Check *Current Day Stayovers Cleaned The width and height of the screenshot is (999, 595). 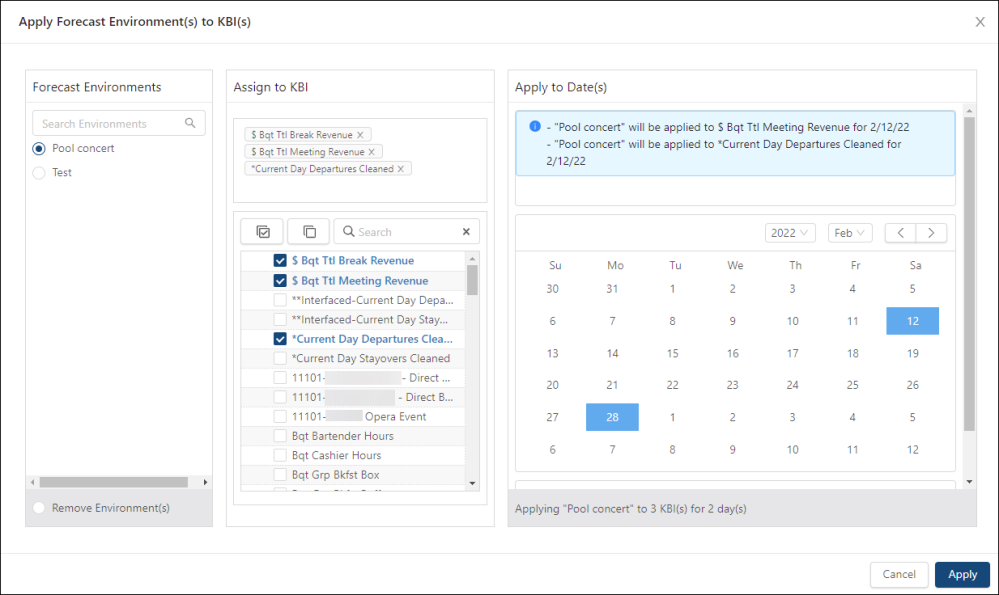pyautogui.click(x=280, y=358)
